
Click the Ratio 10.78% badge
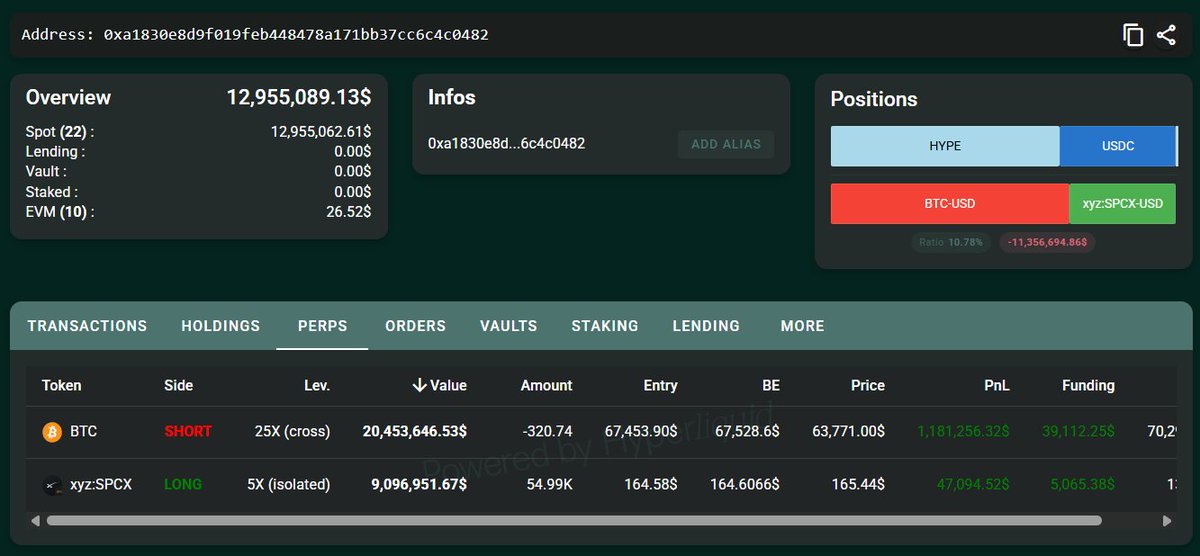pos(951,242)
